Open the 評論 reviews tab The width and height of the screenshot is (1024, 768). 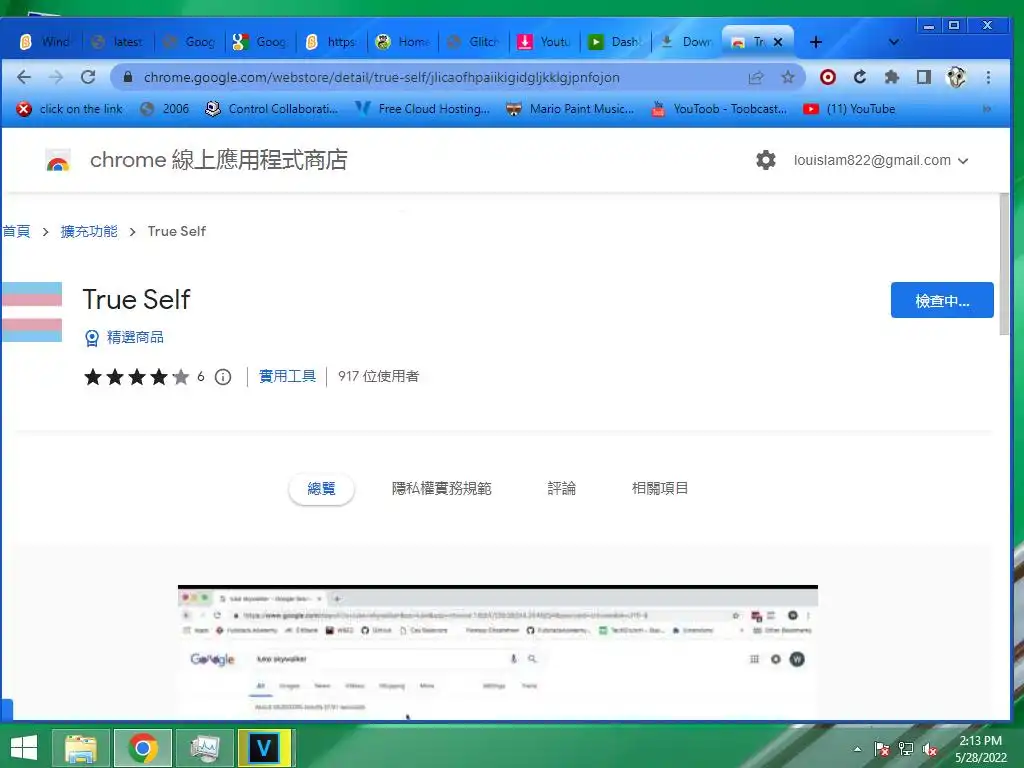[562, 488]
